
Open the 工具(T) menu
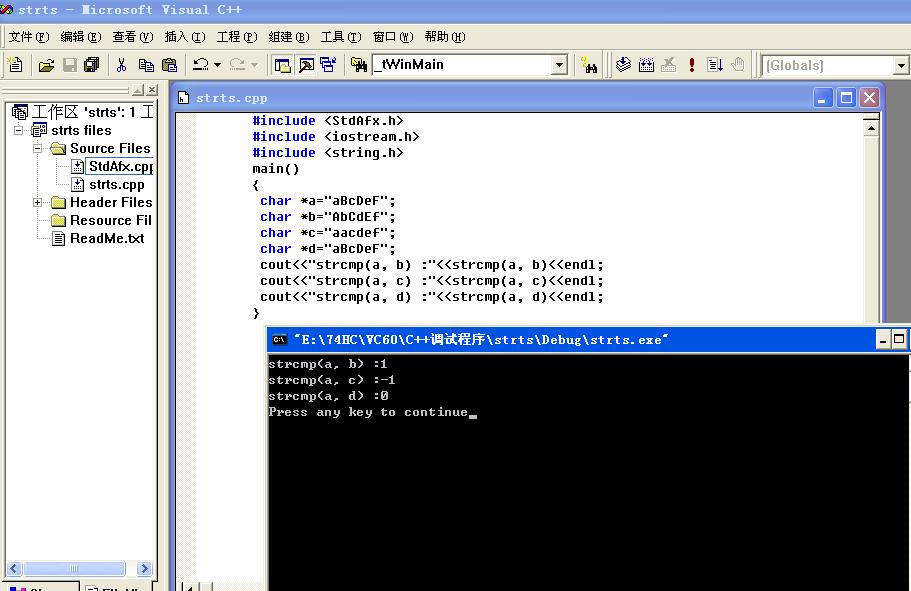341,37
